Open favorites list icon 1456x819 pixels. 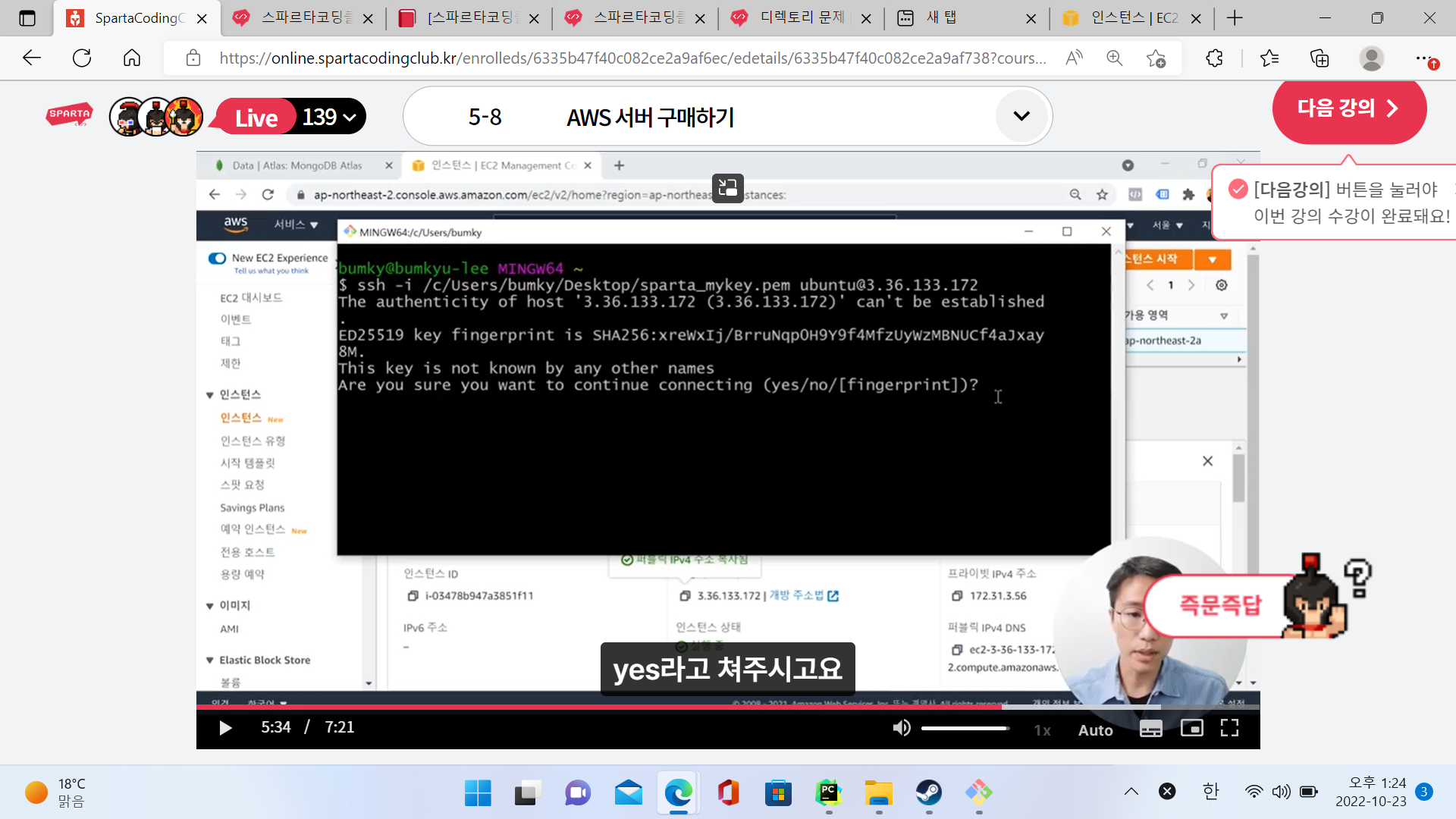(1269, 58)
